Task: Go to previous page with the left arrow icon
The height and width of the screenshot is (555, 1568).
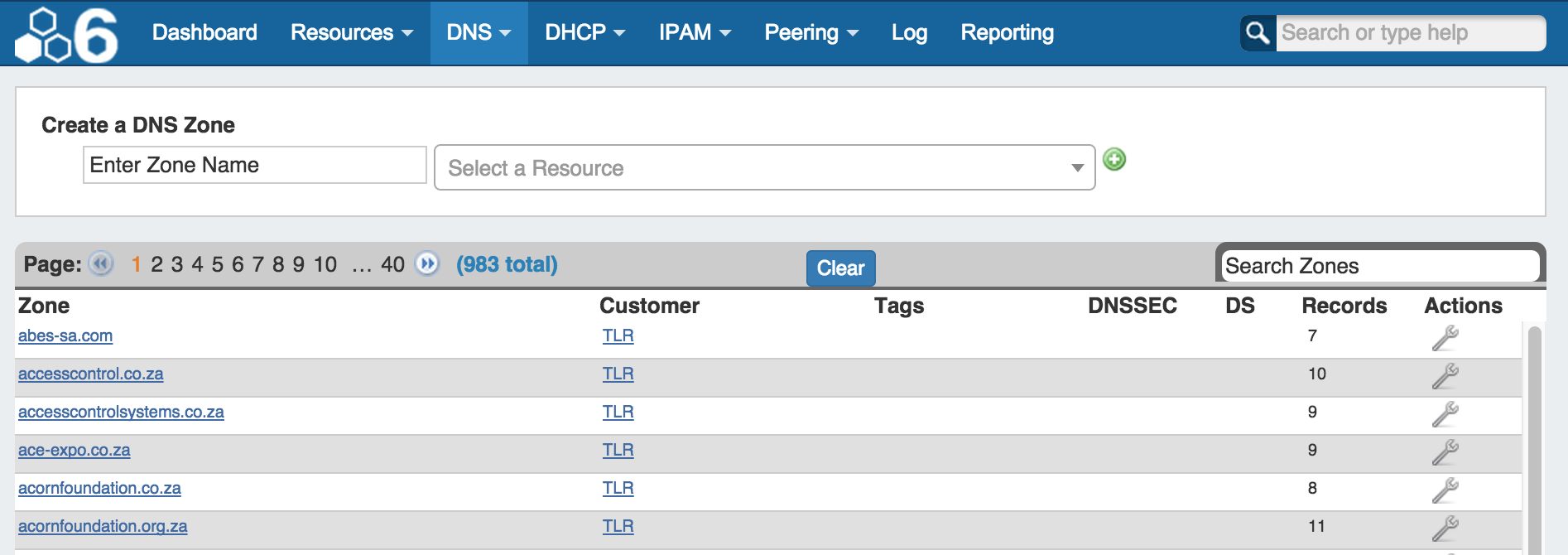Action: click(101, 264)
